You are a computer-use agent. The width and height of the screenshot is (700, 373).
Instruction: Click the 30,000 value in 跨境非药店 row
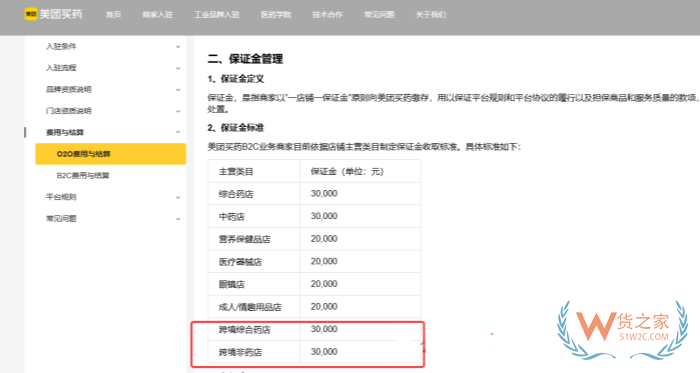click(324, 352)
